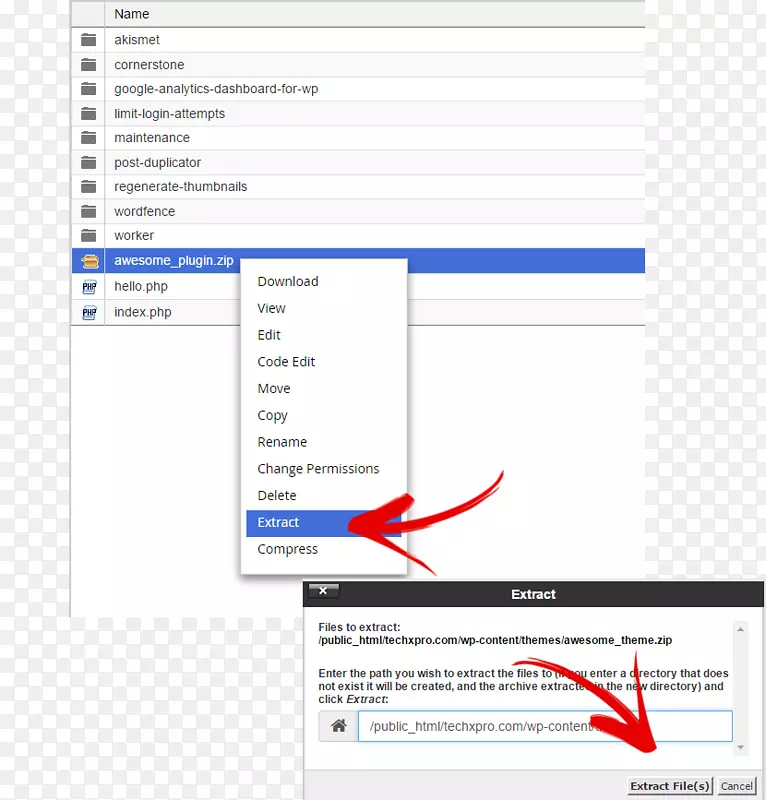Click the google-analytics-dashboard-for-wp folder icon
766x800 pixels.
(88, 89)
